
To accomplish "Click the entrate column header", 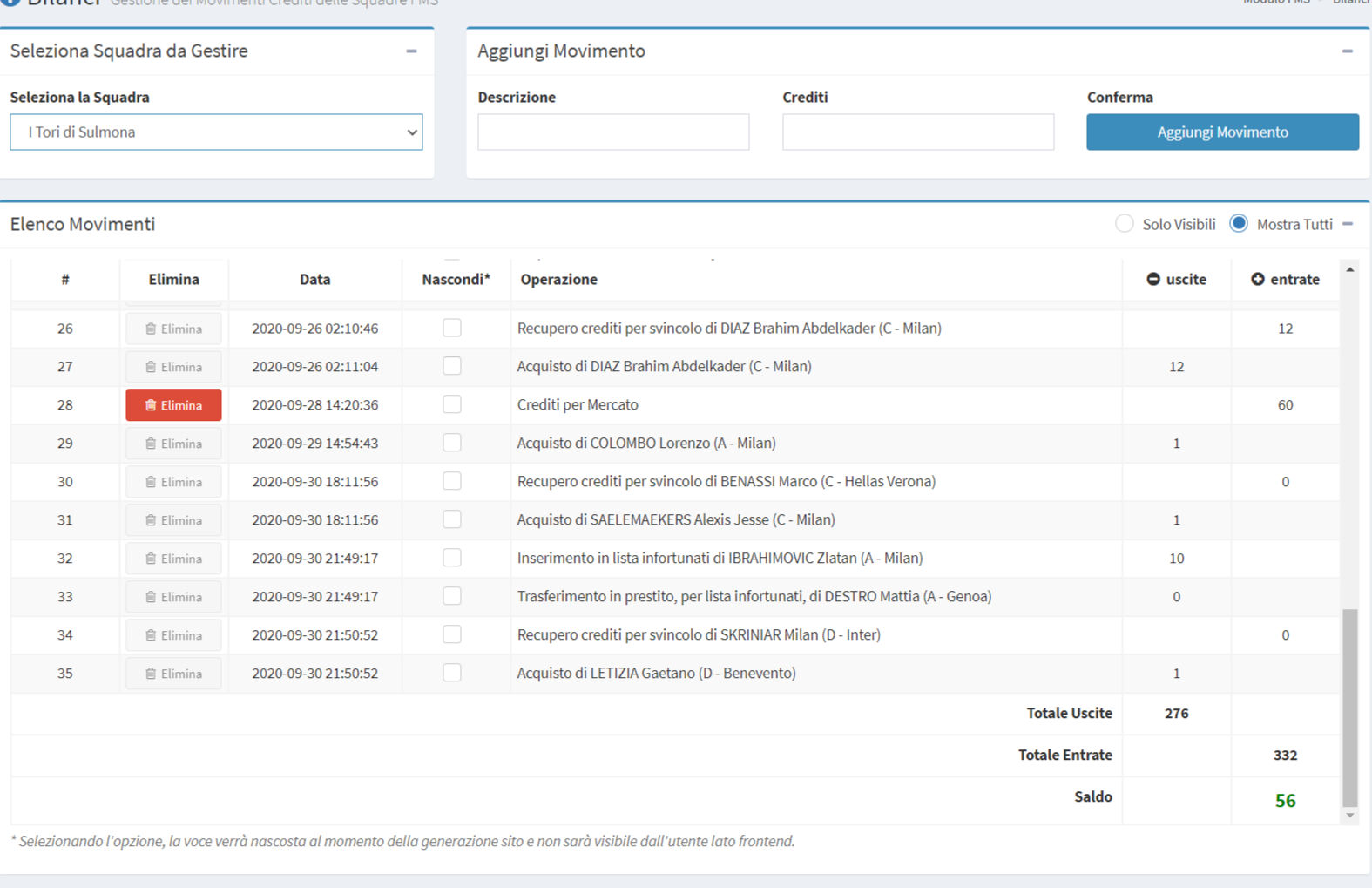I will (x=1285, y=280).
